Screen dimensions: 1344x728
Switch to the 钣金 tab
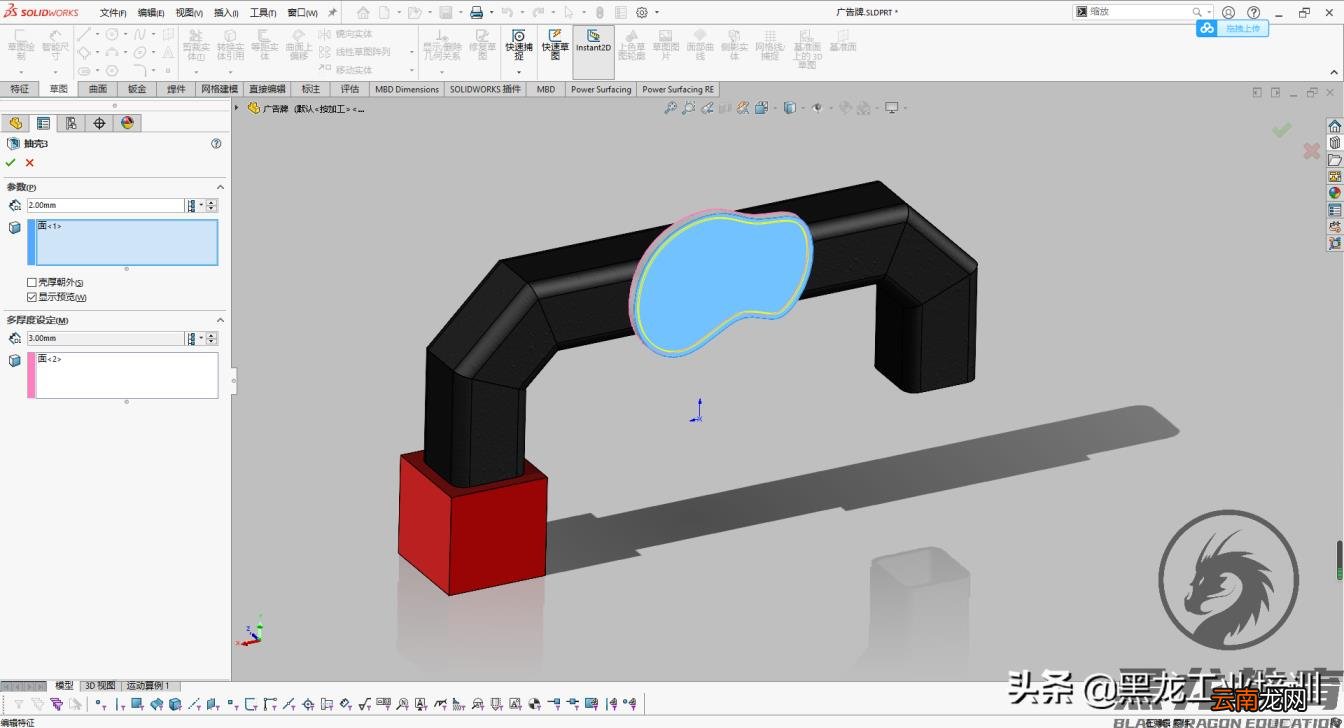tap(137, 89)
